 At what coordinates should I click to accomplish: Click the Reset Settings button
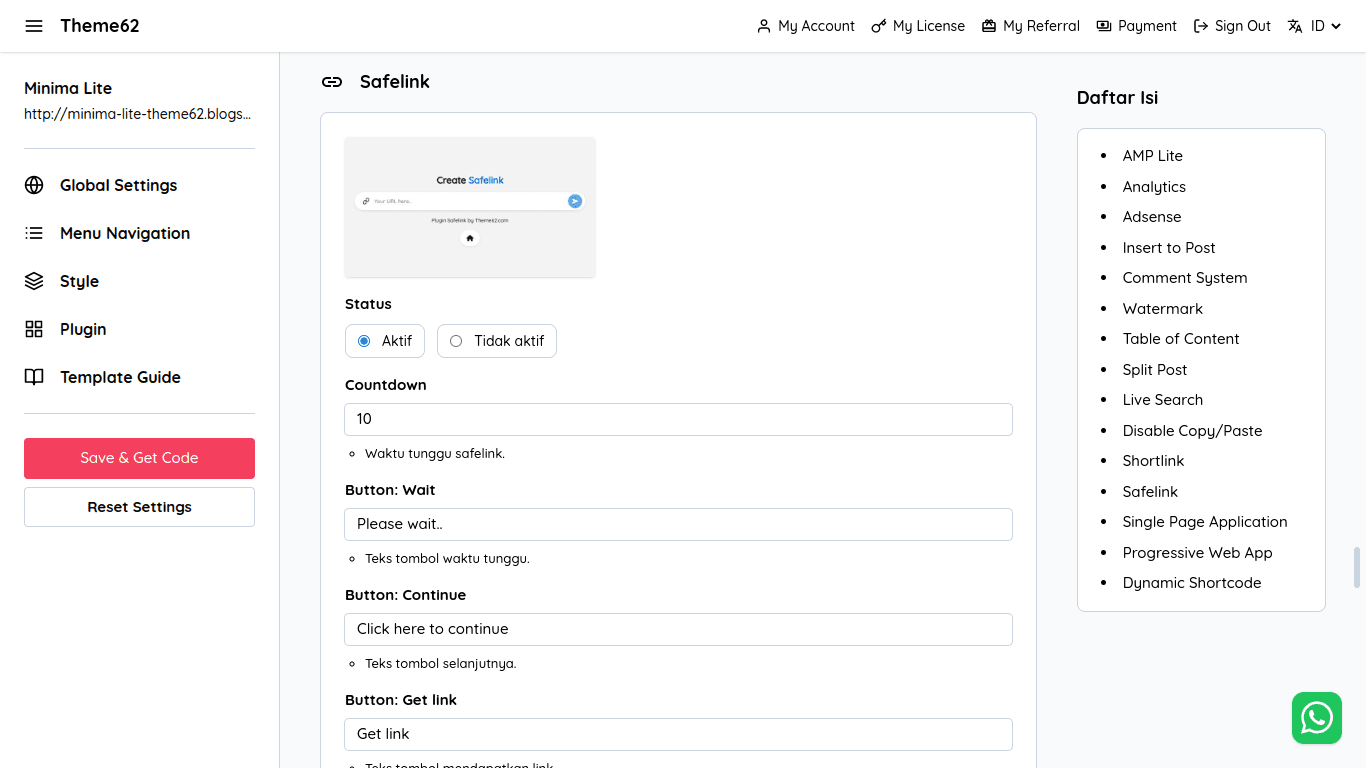tap(139, 507)
